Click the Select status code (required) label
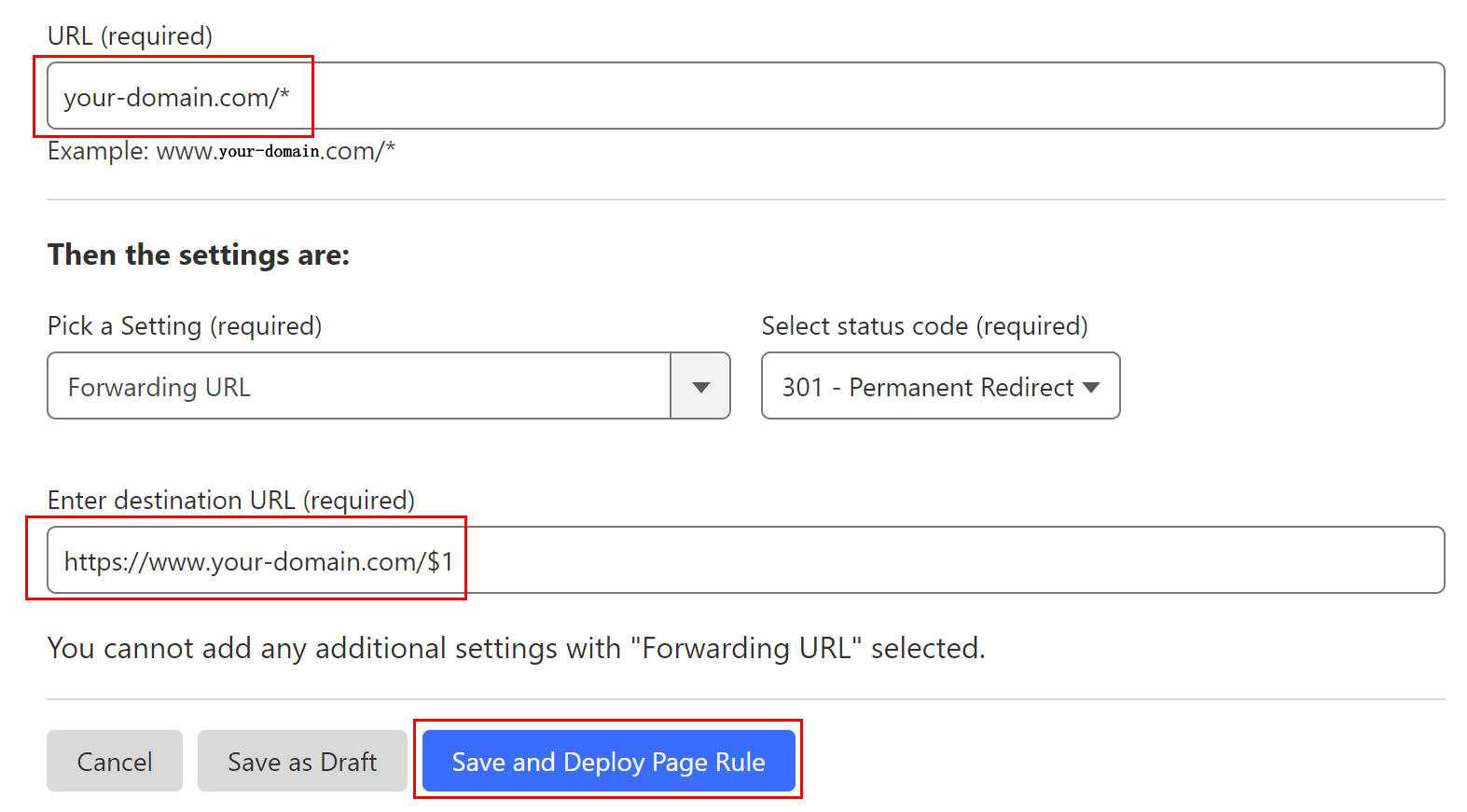Image resolution: width=1467 pixels, height=812 pixels. [x=924, y=325]
